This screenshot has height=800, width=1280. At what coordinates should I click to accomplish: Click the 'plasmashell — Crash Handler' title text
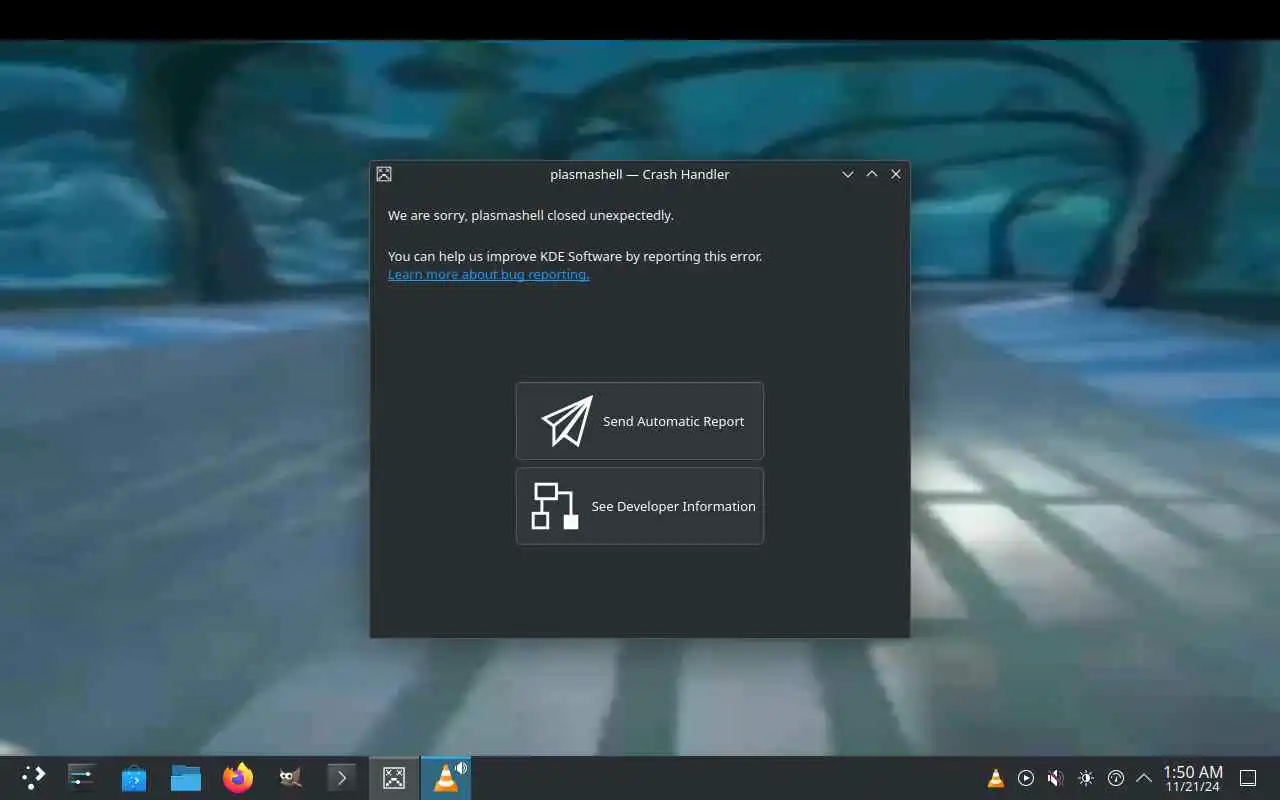pos(640,174)
